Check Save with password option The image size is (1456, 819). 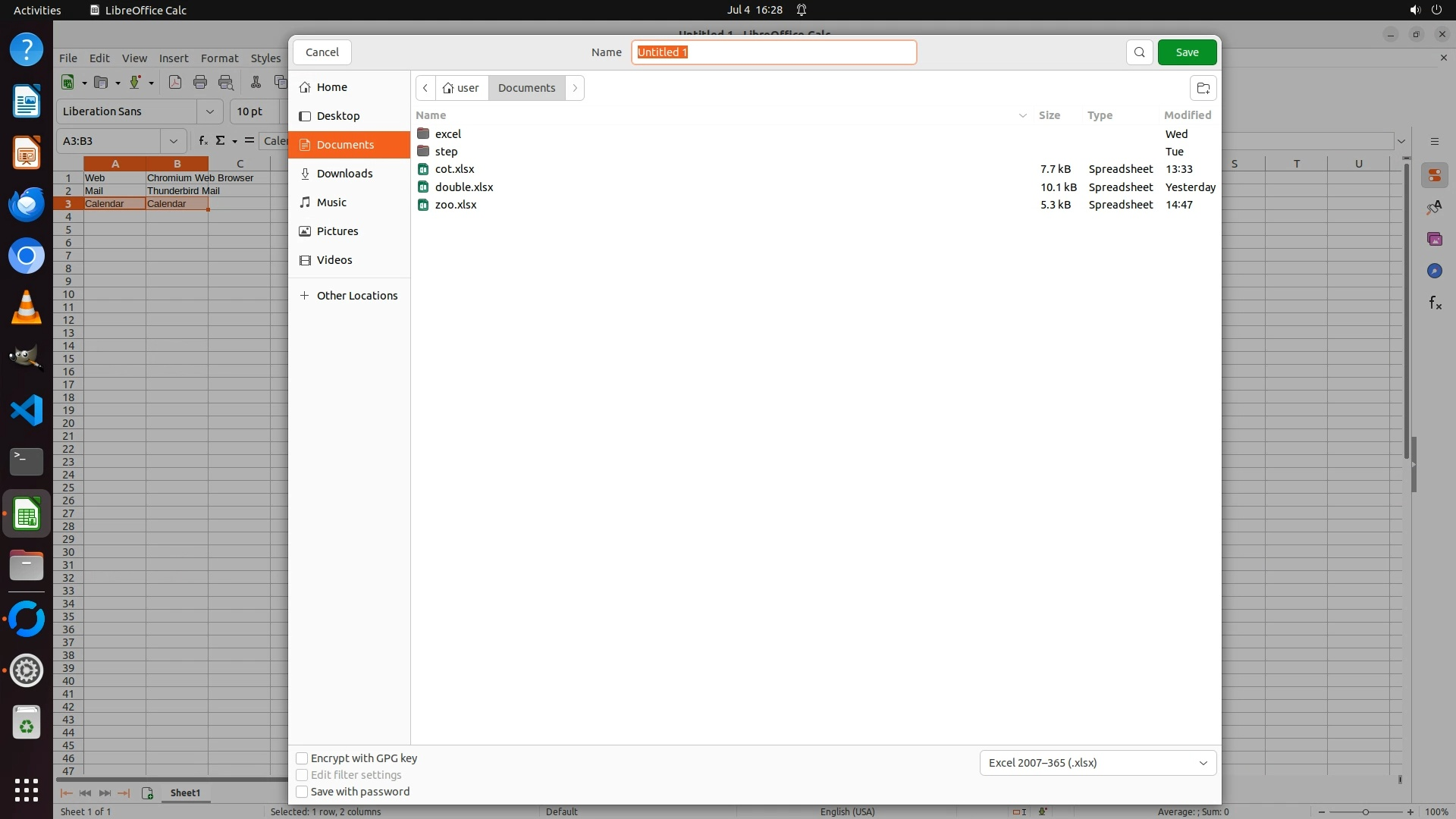[x=302, y=792]
